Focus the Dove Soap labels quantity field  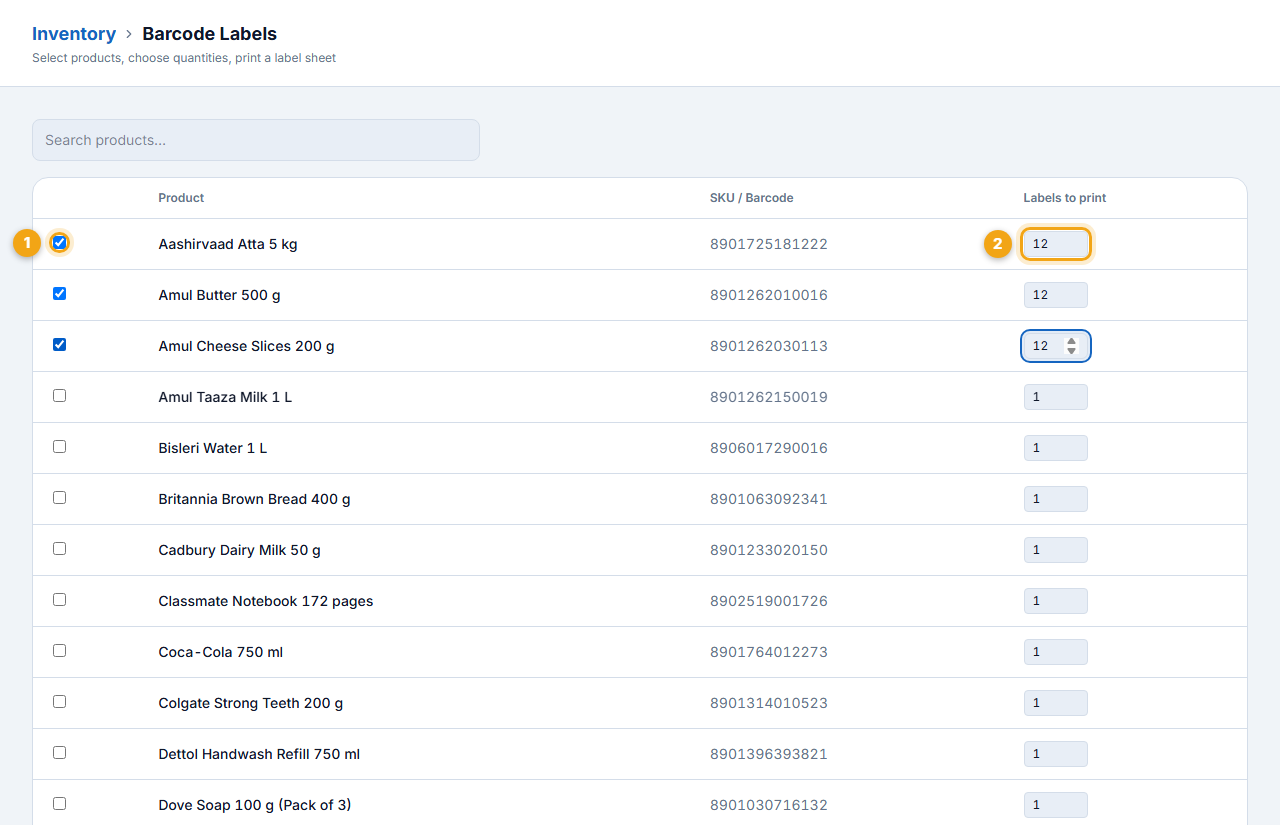(x=1056, y=805)
